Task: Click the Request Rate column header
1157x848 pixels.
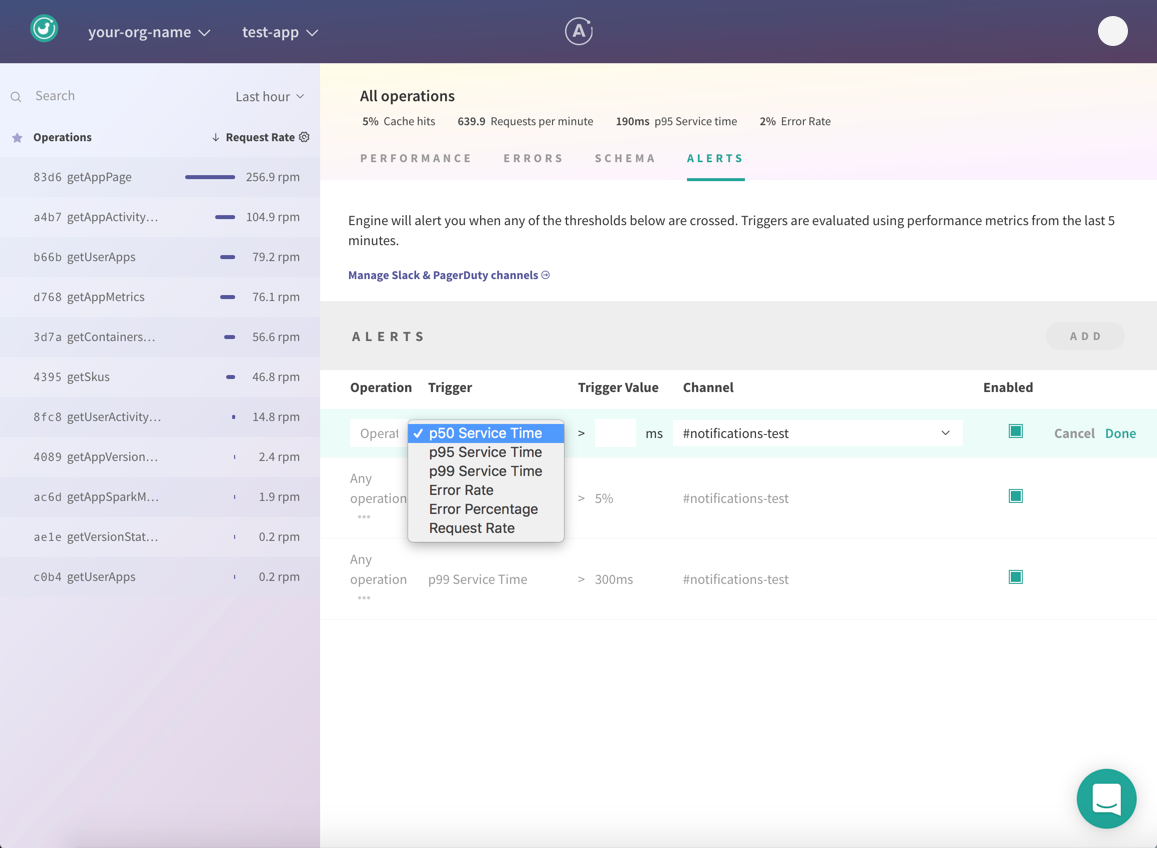Action: point(260,137)
